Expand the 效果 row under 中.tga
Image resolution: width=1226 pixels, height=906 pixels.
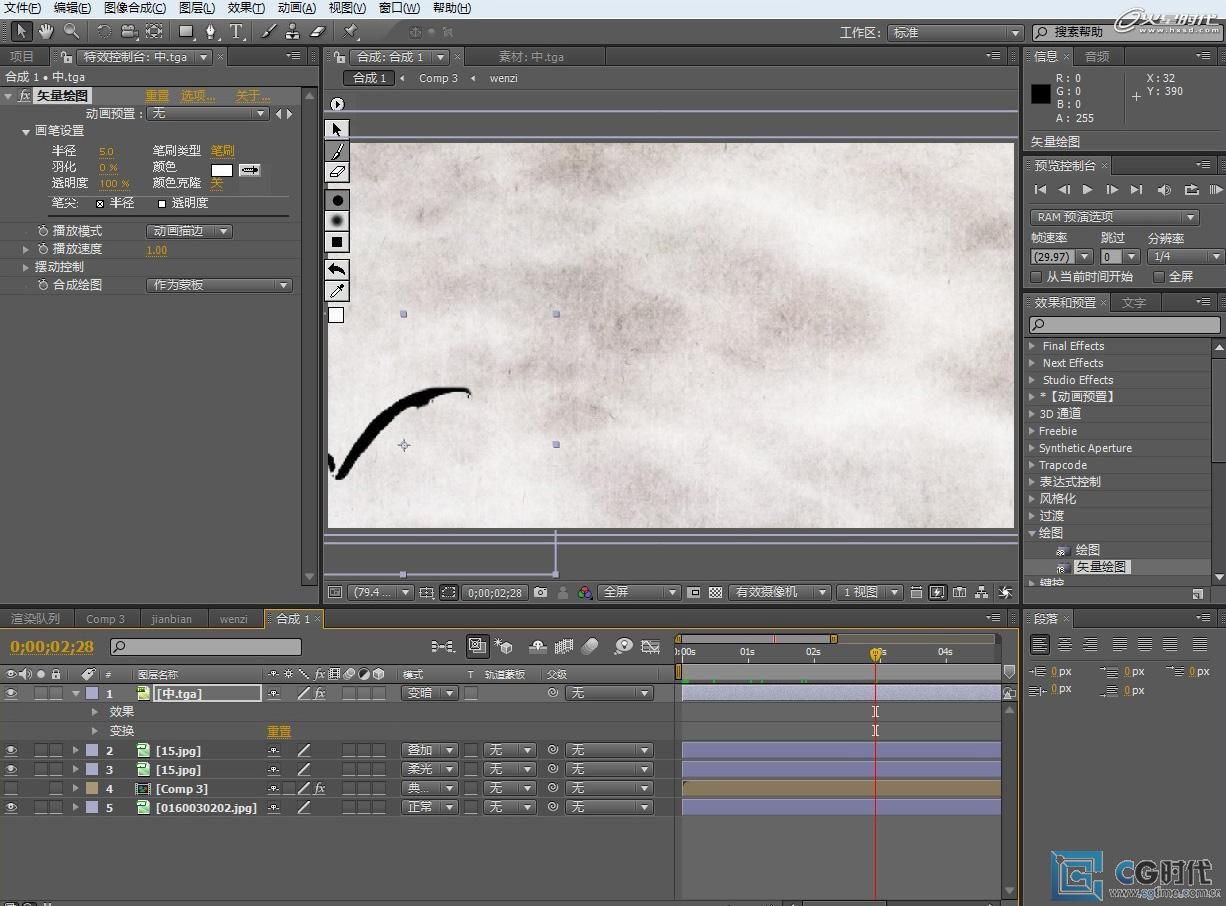click(x=95, y=712)
